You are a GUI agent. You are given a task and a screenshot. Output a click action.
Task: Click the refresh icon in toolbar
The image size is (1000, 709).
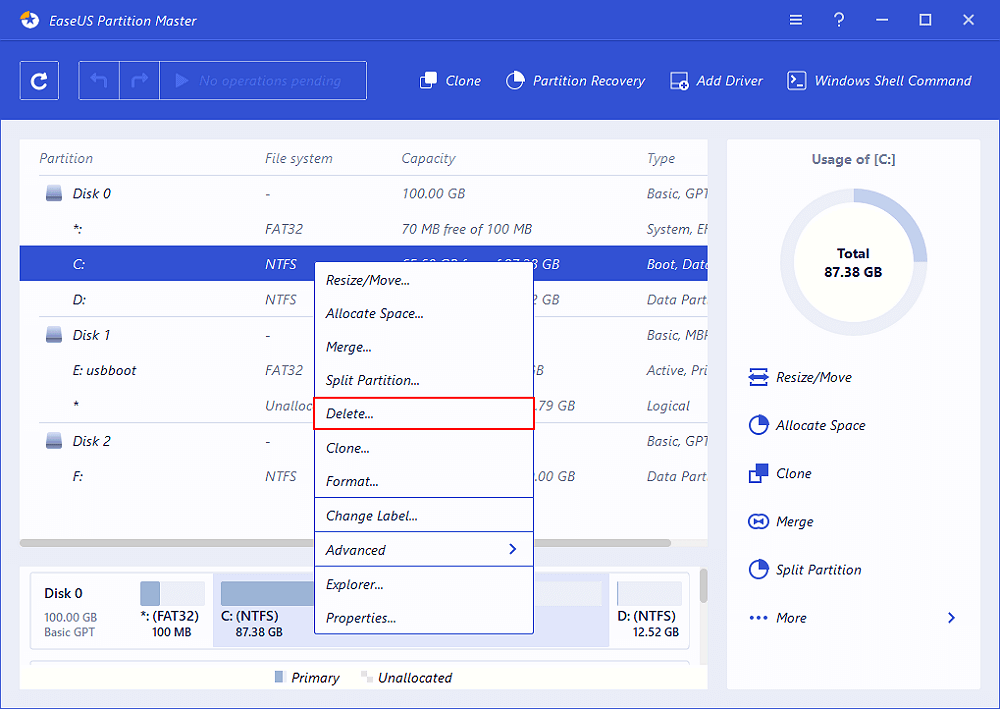tap(39, 81)
